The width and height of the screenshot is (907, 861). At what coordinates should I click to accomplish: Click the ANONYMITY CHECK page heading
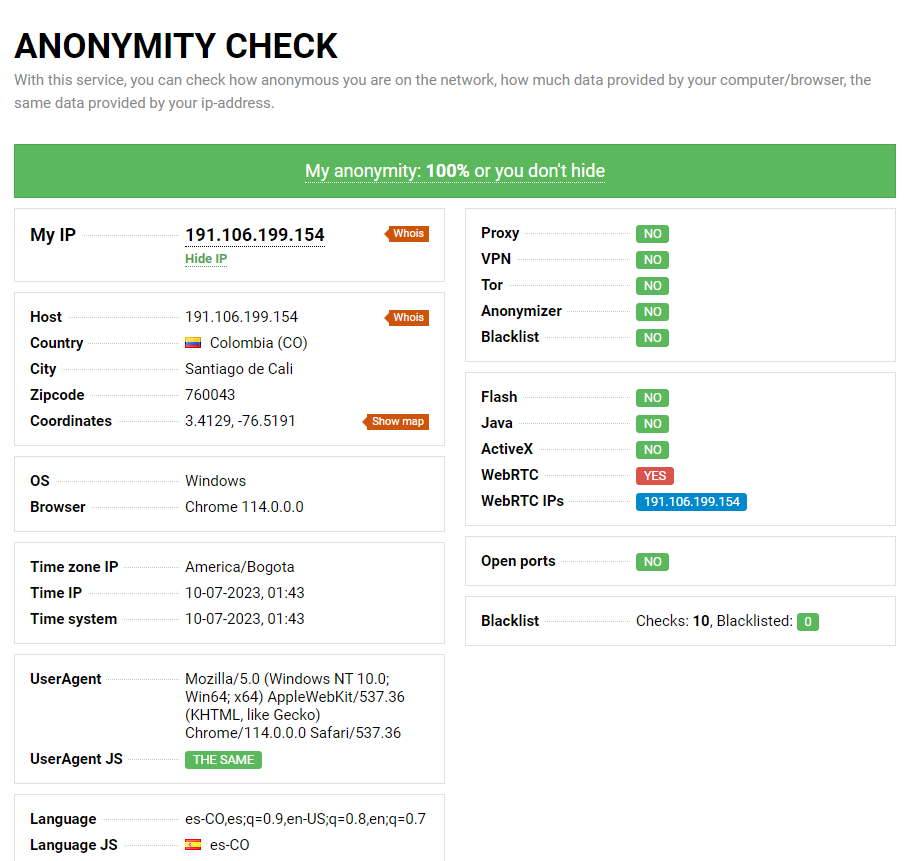tap(176, 46)
